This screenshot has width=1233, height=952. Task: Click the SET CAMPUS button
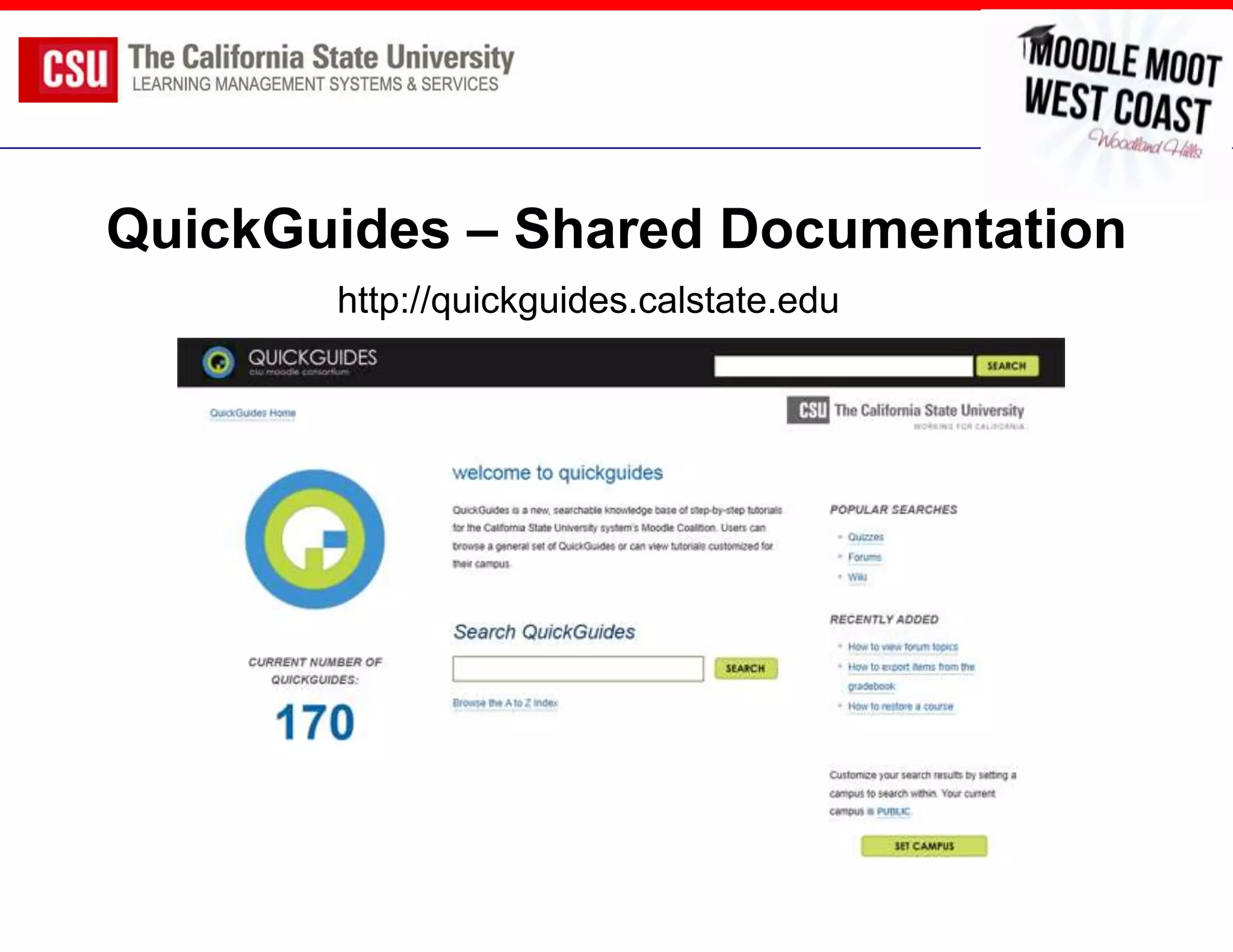pos(924,846)
